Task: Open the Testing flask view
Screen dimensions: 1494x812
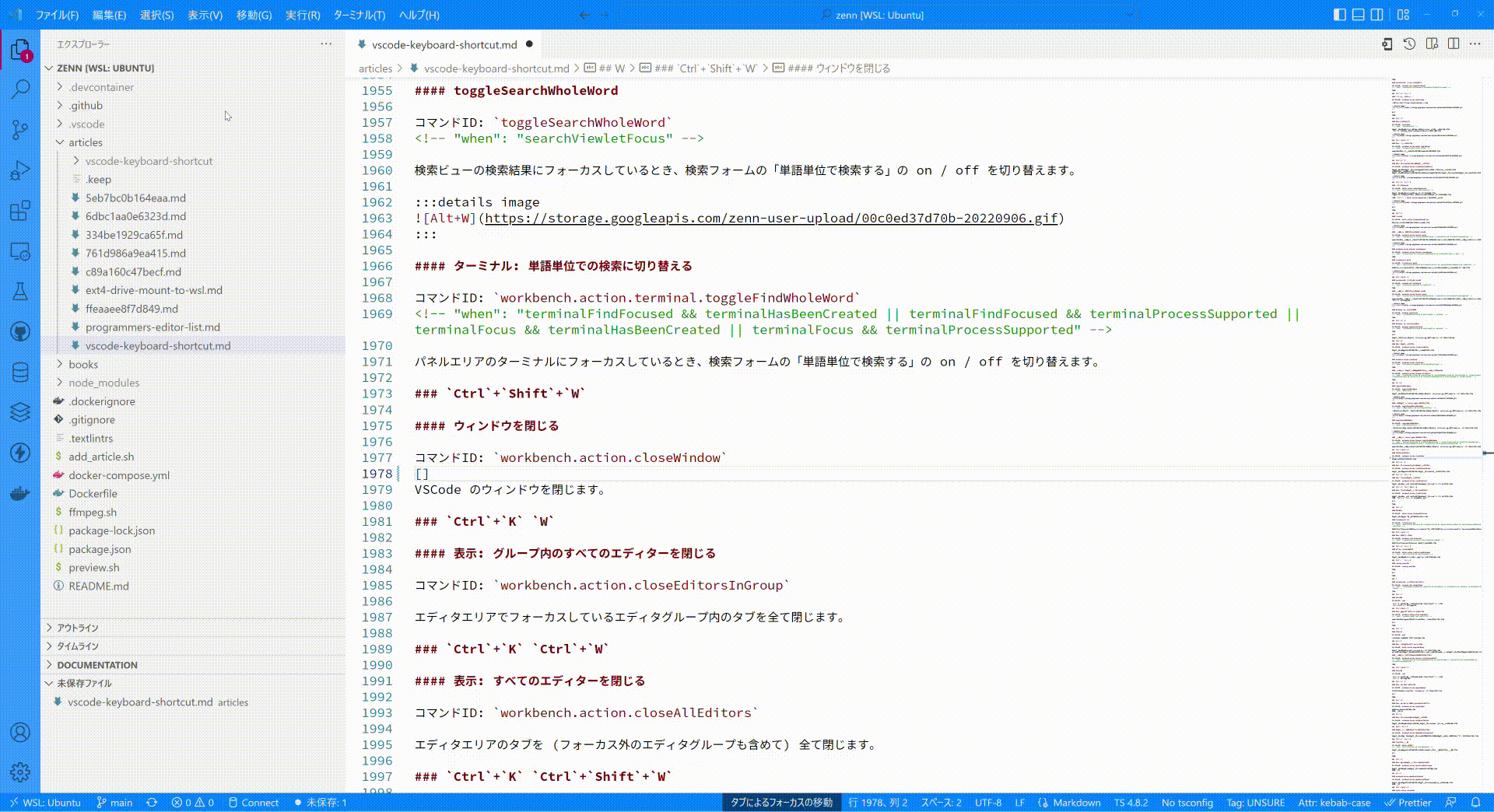Action: (x=20, y=292)
